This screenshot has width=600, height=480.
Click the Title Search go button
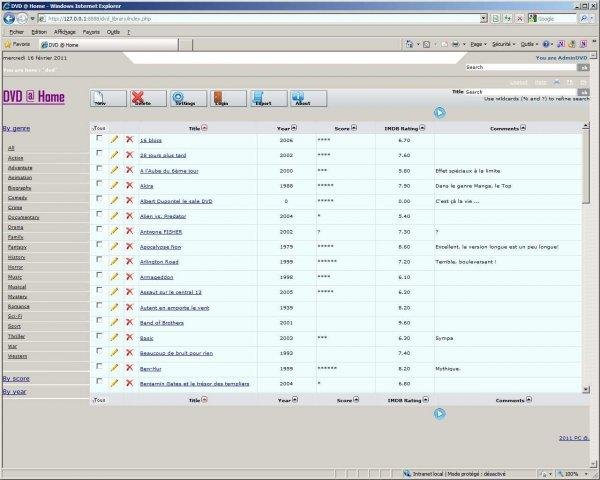(x=583, y=92)
